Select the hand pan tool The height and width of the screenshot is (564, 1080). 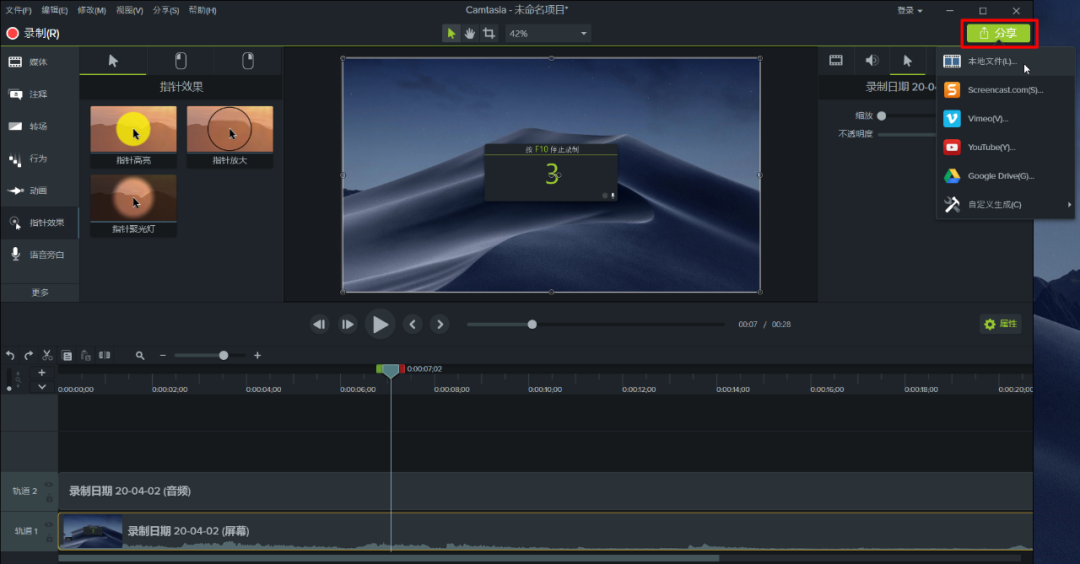(x=470, y=33)
